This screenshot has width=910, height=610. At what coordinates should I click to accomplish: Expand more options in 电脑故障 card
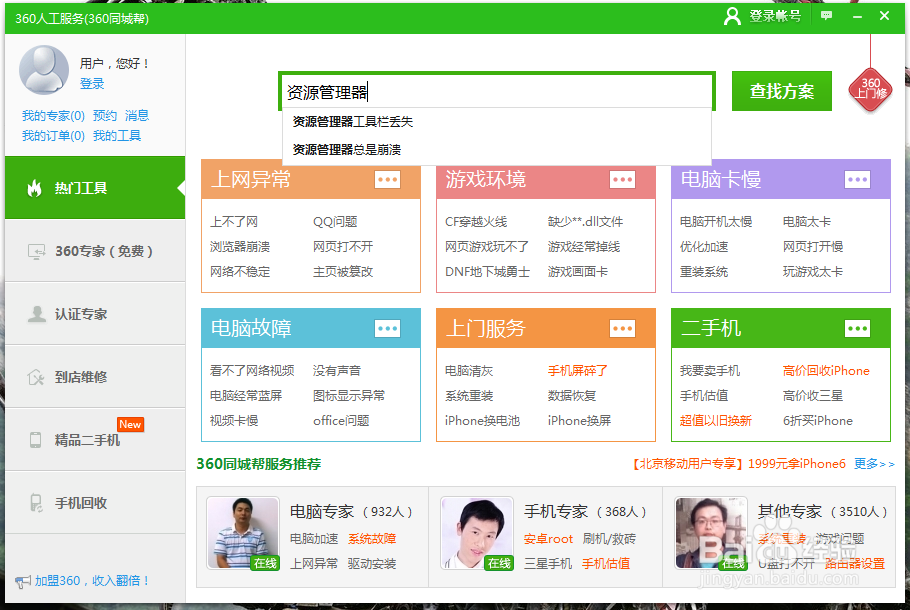coord(387,329)
